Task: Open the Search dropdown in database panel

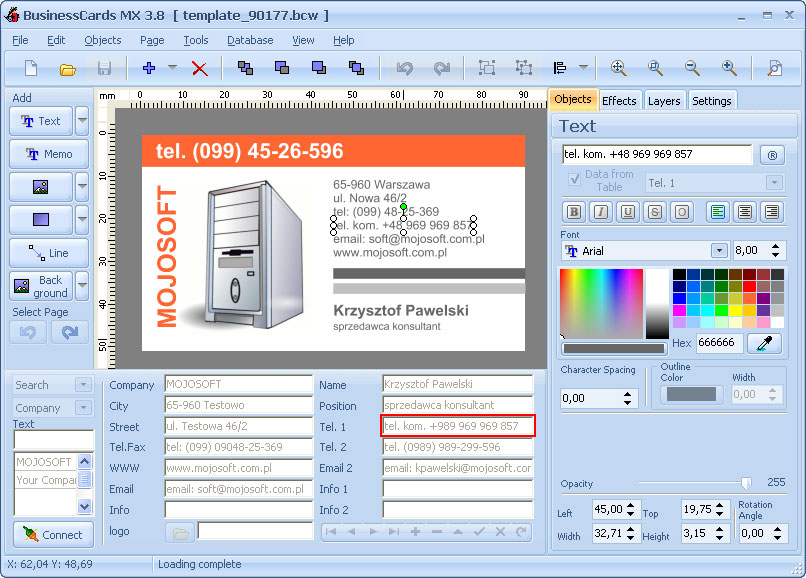Action: pos(82,385)
